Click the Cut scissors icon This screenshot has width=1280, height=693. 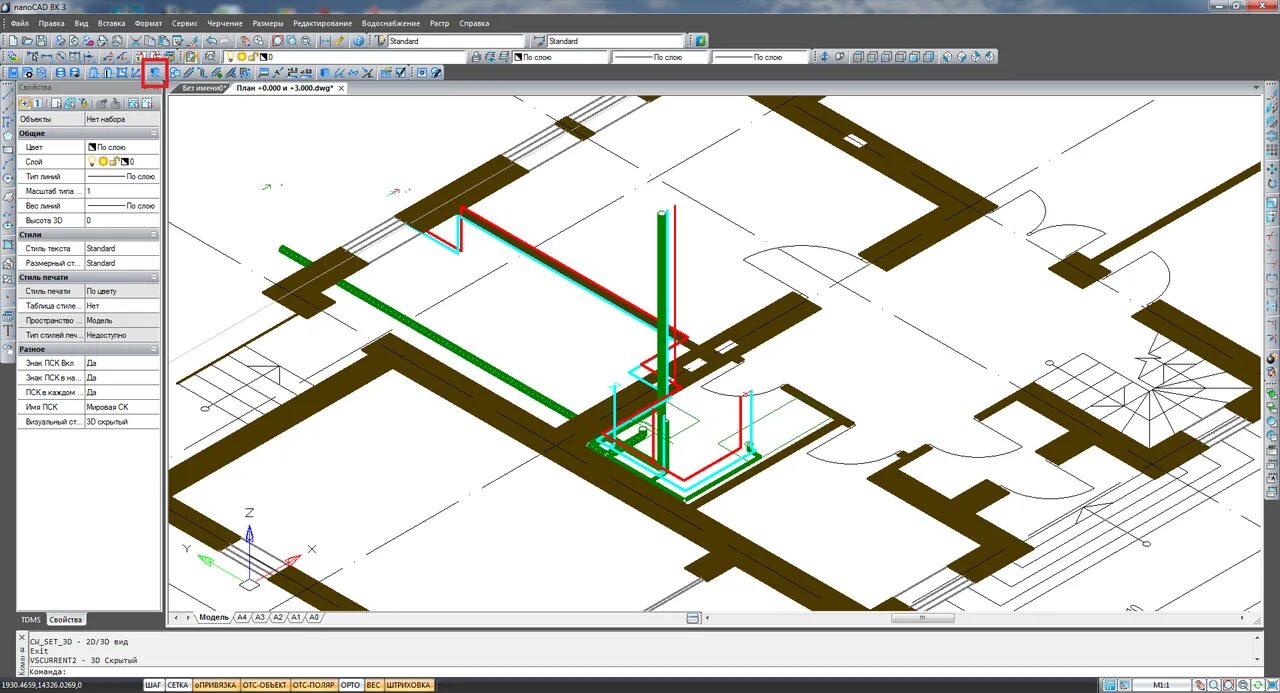[x=135, y=41]
